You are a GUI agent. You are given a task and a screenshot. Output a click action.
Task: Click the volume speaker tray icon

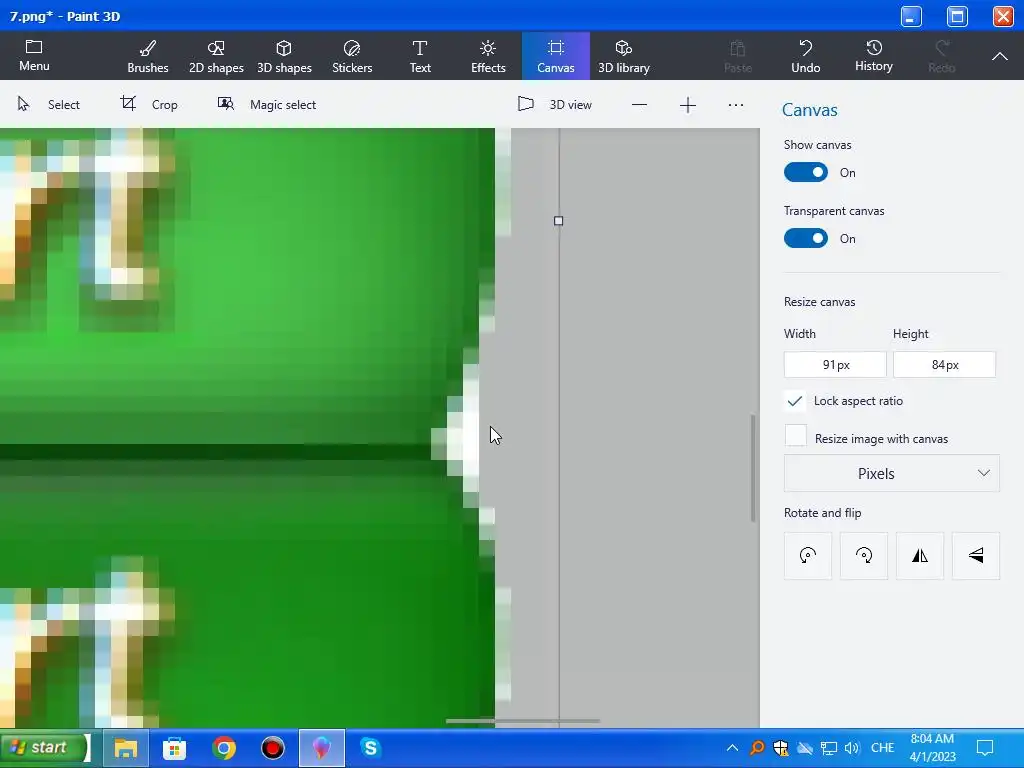852,748
